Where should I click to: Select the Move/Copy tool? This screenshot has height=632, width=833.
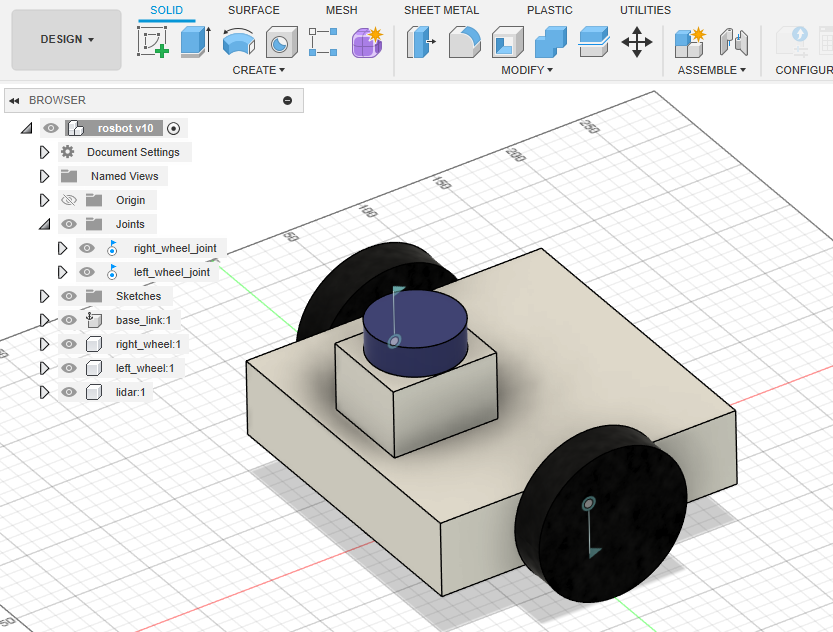(x=636, y=42)
